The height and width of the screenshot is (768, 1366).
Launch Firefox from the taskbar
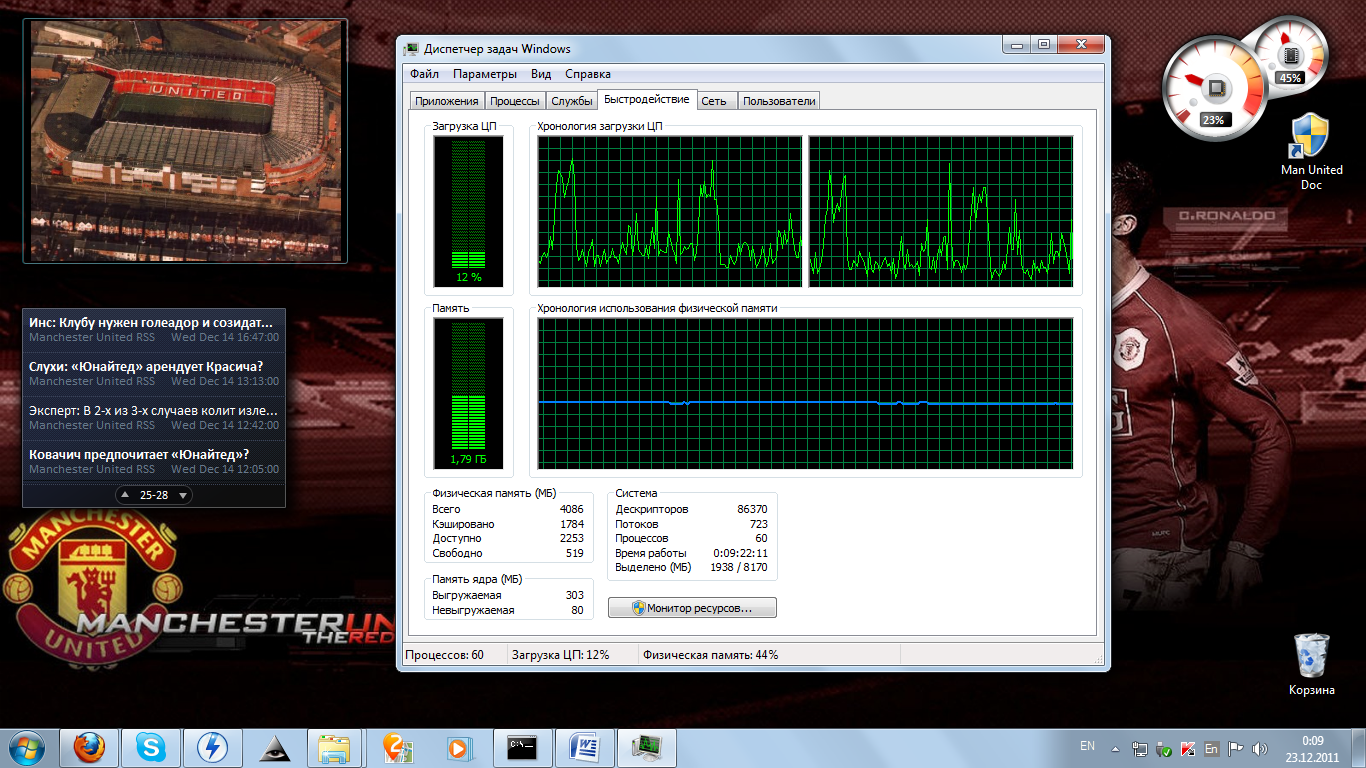(x=89, y=747)
